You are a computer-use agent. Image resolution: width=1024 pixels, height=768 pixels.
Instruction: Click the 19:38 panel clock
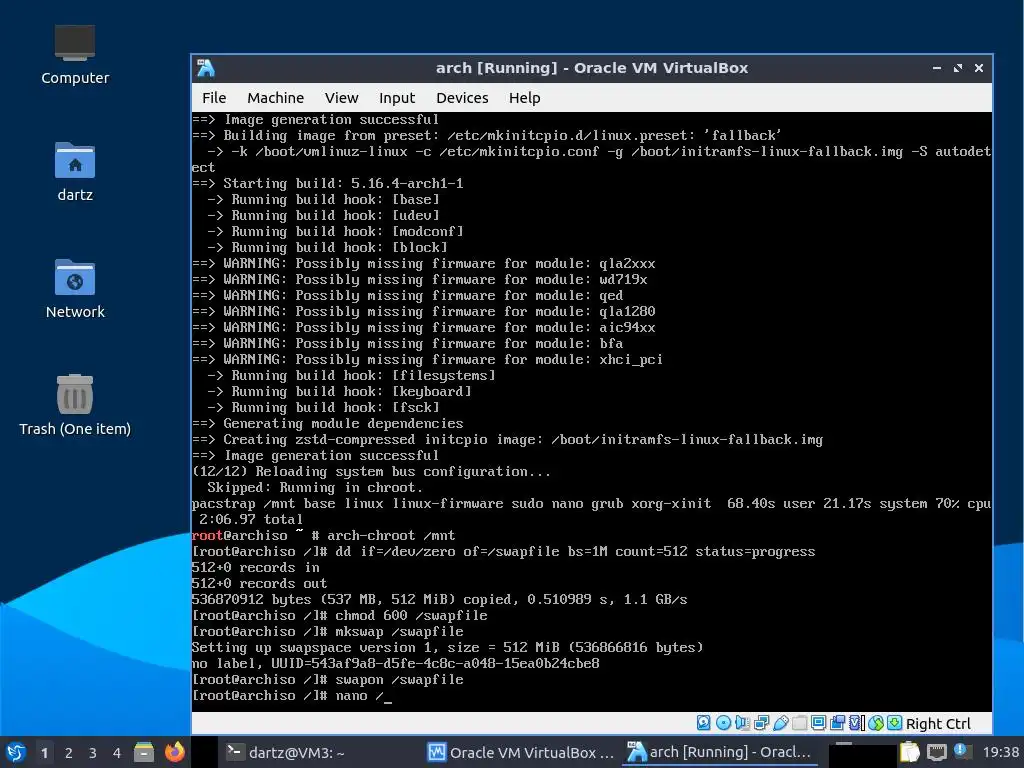[1000, 752]
